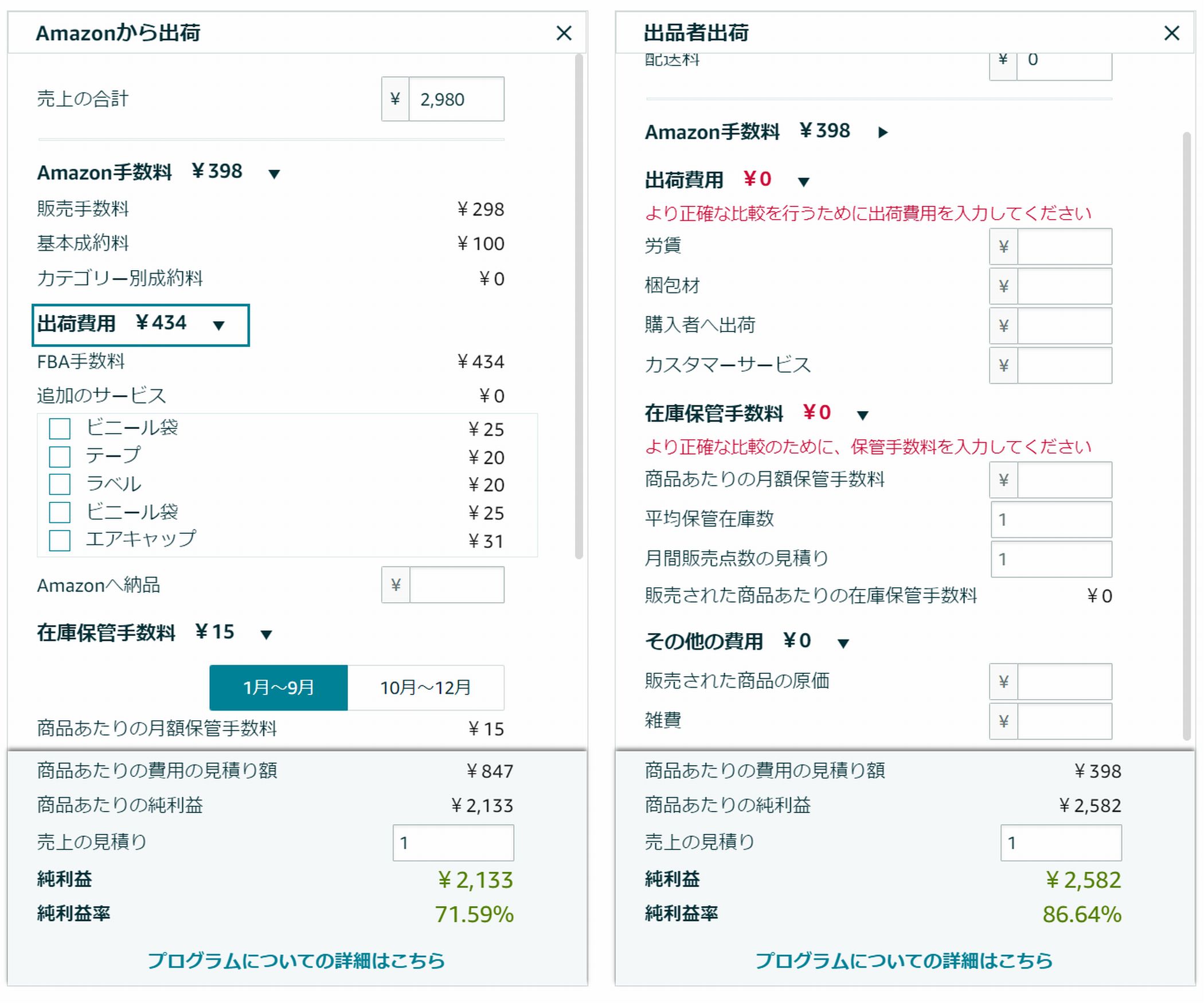This screenshot has height=1003, width=1204.
Task: Select the 10月～12月 period tab
Action: (426, 688)
